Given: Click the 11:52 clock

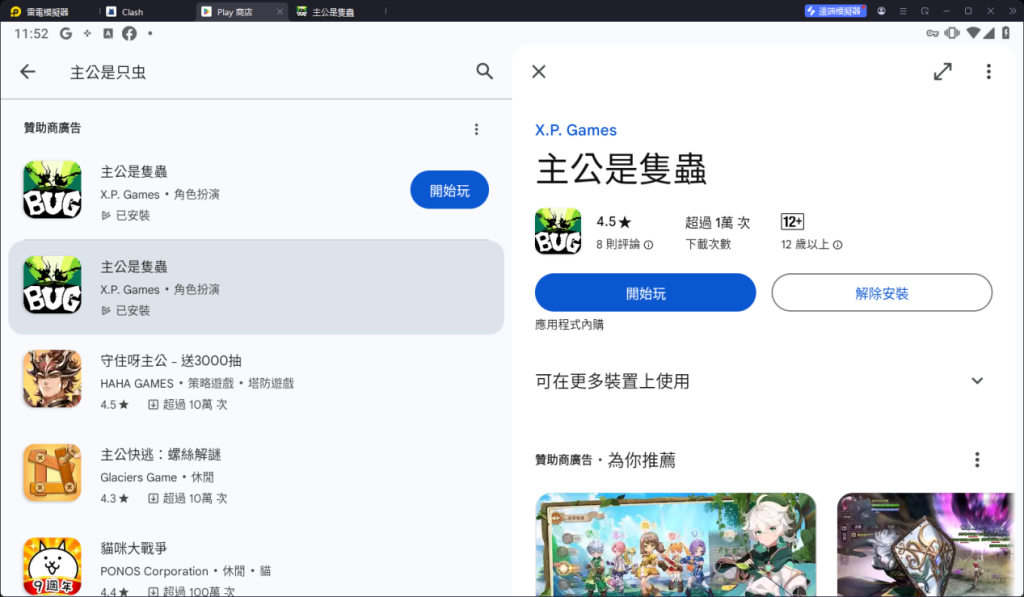Looking at the screenshot, I should point(31,33).
